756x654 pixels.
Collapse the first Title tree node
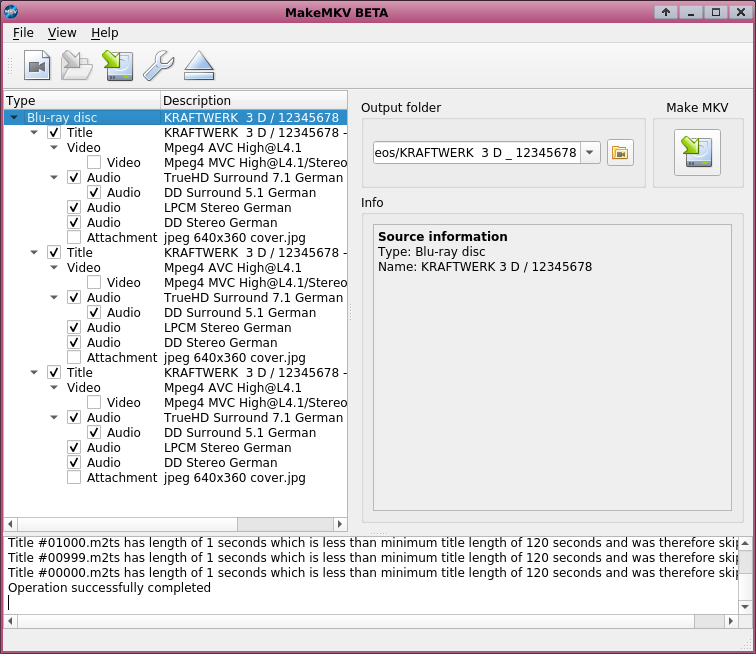click(34, 133)
